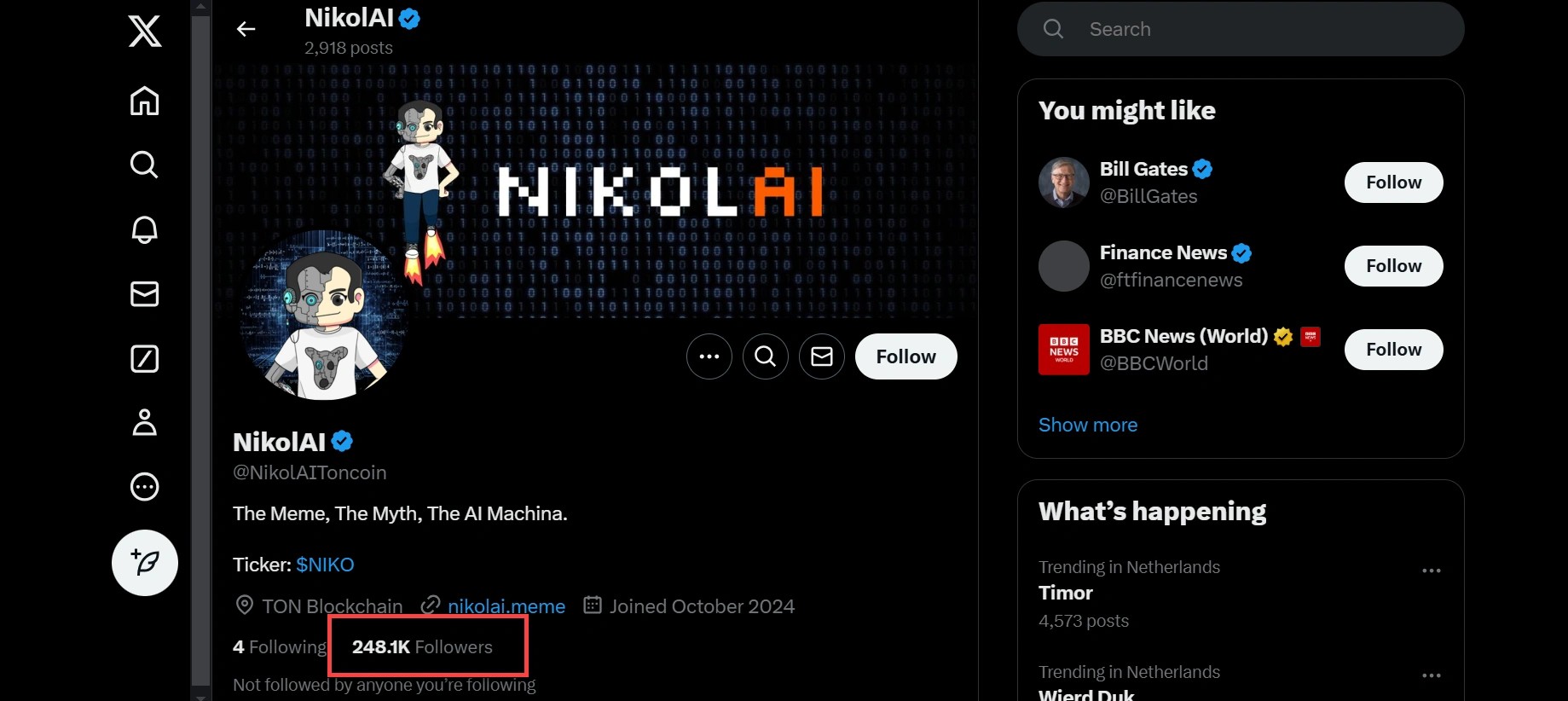The width and height of the screenshot is (1568, 701).
Task: Open NikolAI profile's three-dot options button
Action: point(709,356)
